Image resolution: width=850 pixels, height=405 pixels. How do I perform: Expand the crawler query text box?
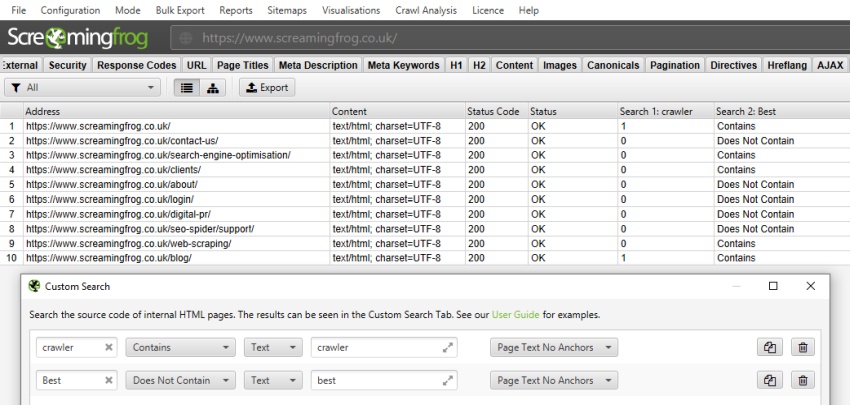click(x=447, y=348)
